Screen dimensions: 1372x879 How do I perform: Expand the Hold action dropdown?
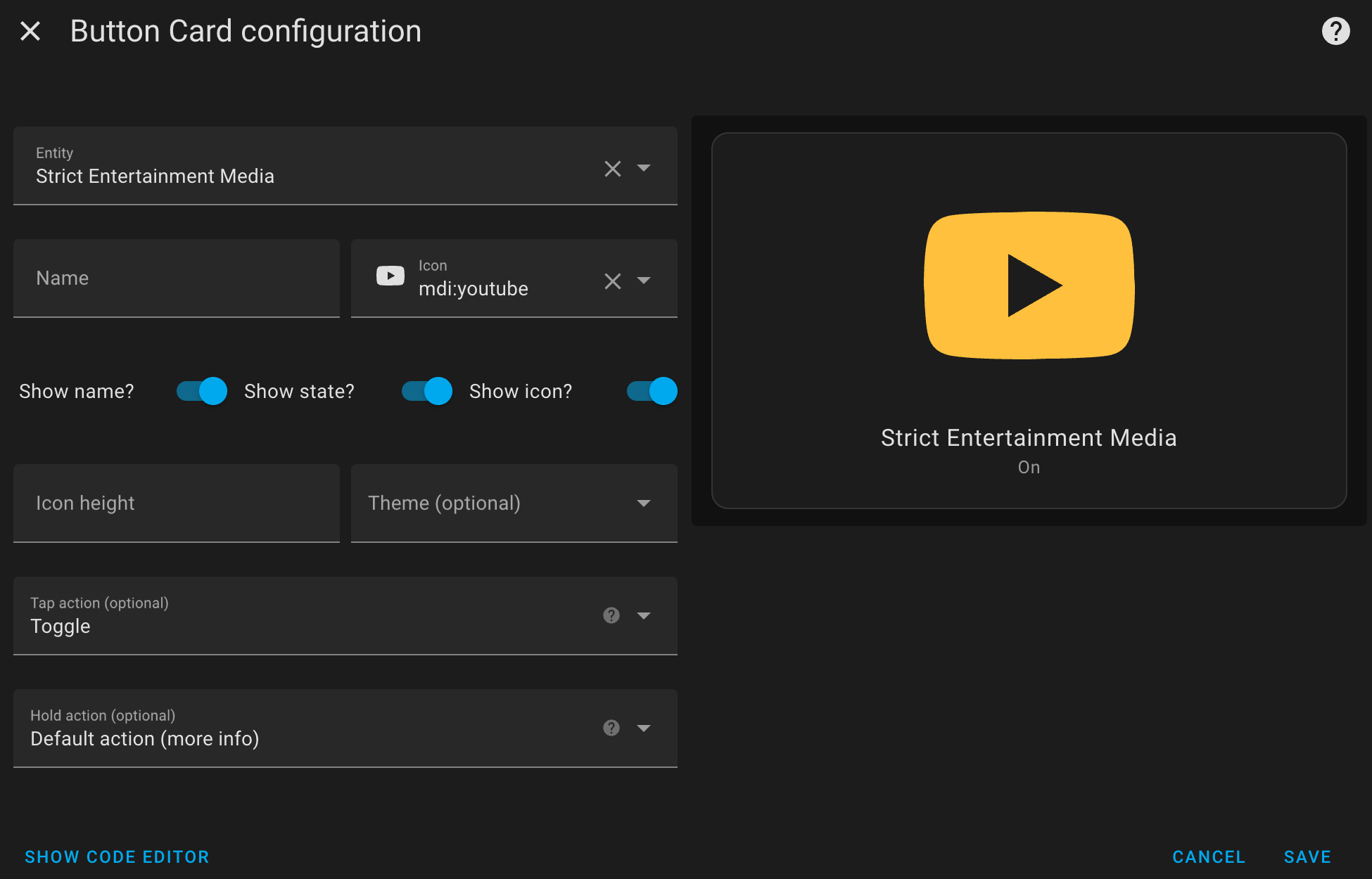point(644,727)
